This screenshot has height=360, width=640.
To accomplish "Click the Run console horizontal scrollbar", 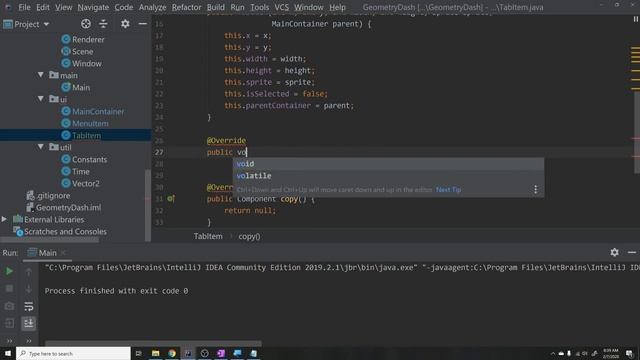I will click(153, 343).
